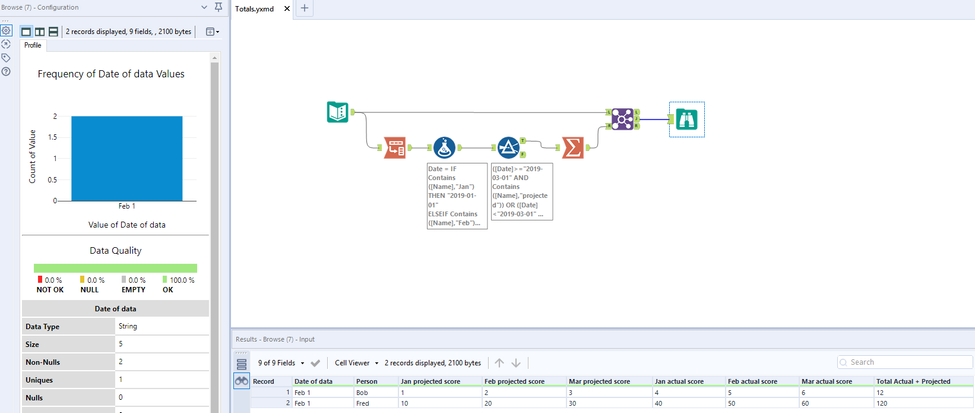Screen dimensions: 975x413
Task: Open the Help question mark icon
Action: tap(6, 72)
